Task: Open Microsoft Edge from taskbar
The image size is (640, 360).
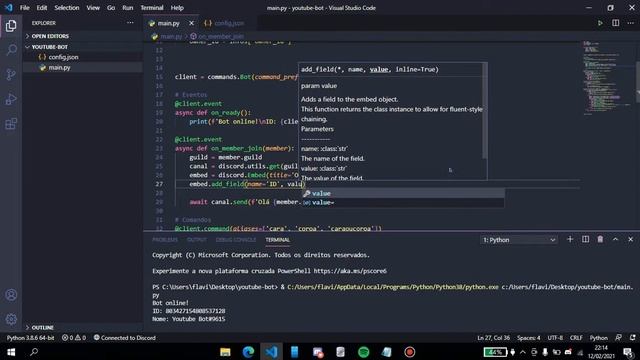Action: tap(248, 352)
